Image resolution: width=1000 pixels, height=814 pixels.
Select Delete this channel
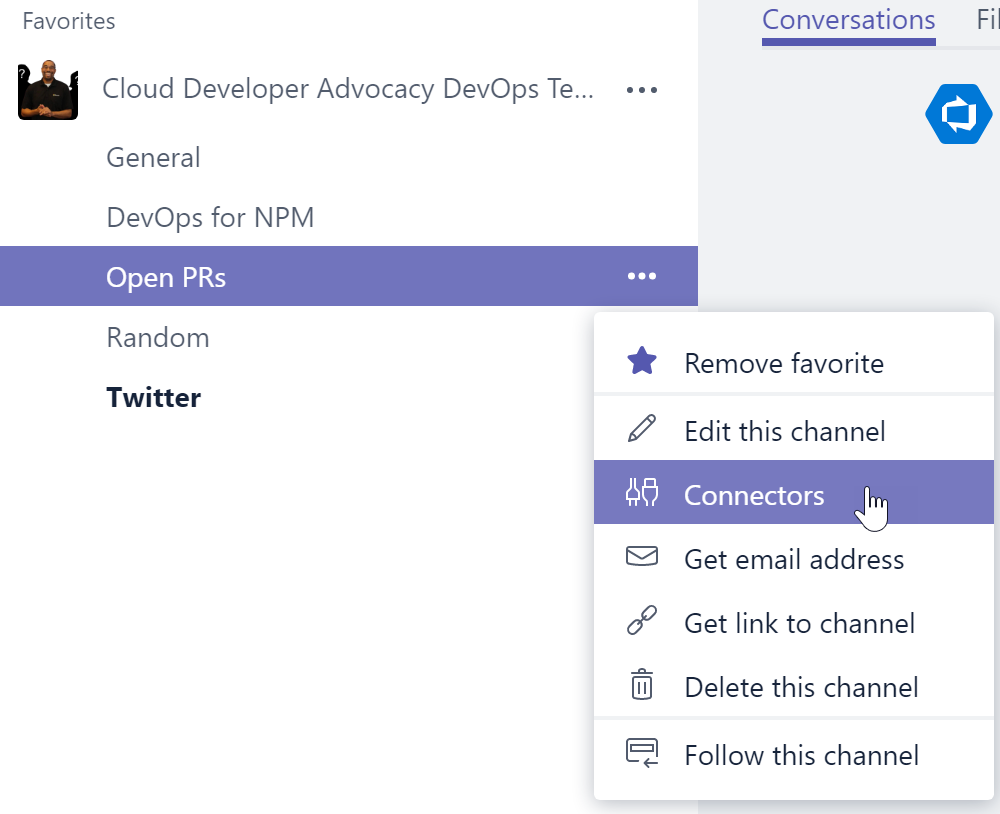[793, 684]
